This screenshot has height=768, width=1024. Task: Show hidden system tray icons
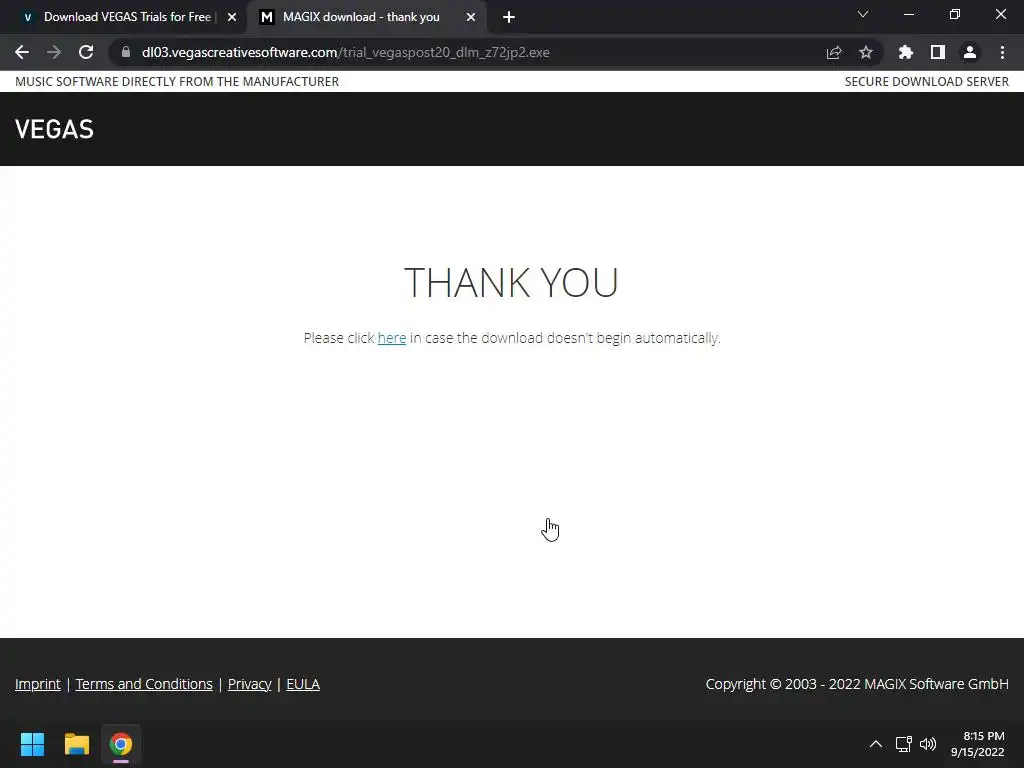(x=876, y=744)
